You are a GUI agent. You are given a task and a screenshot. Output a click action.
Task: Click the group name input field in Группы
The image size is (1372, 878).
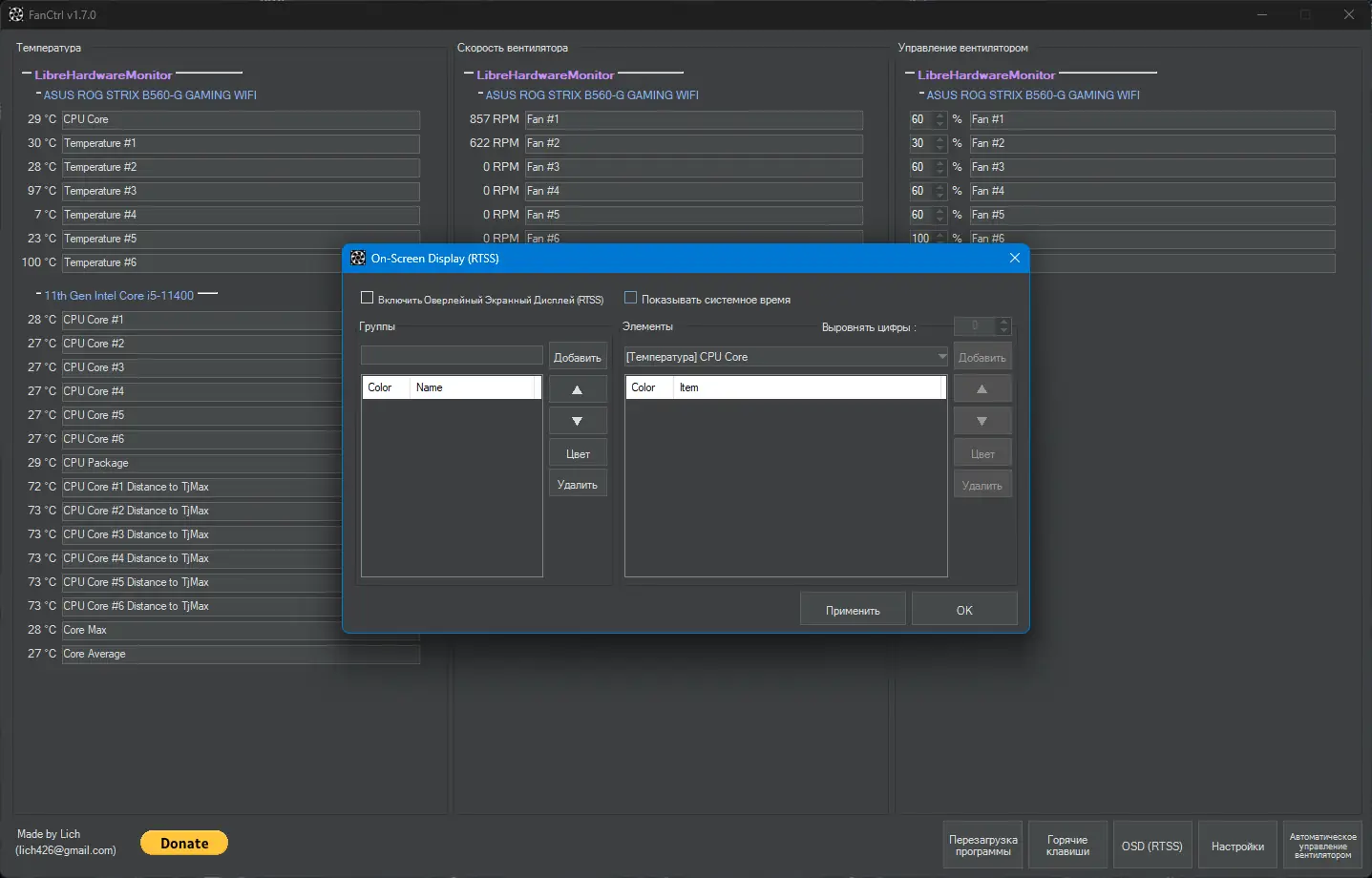coord(452,355)
